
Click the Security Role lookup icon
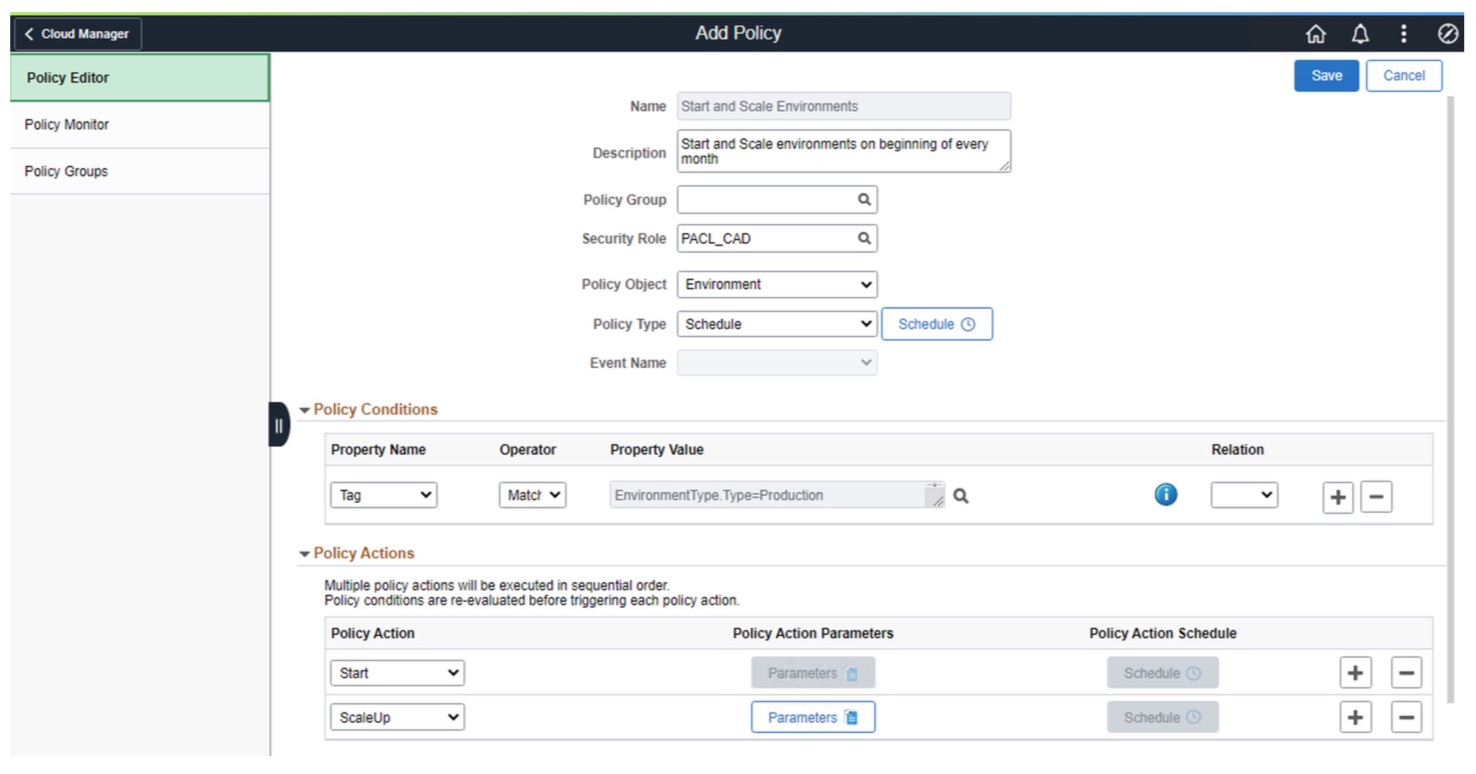864,239
